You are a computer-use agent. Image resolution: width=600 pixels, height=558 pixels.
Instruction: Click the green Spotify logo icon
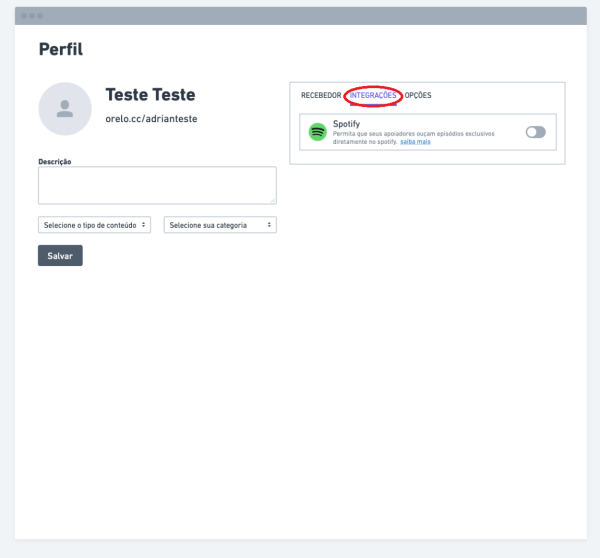pos(318,132)
